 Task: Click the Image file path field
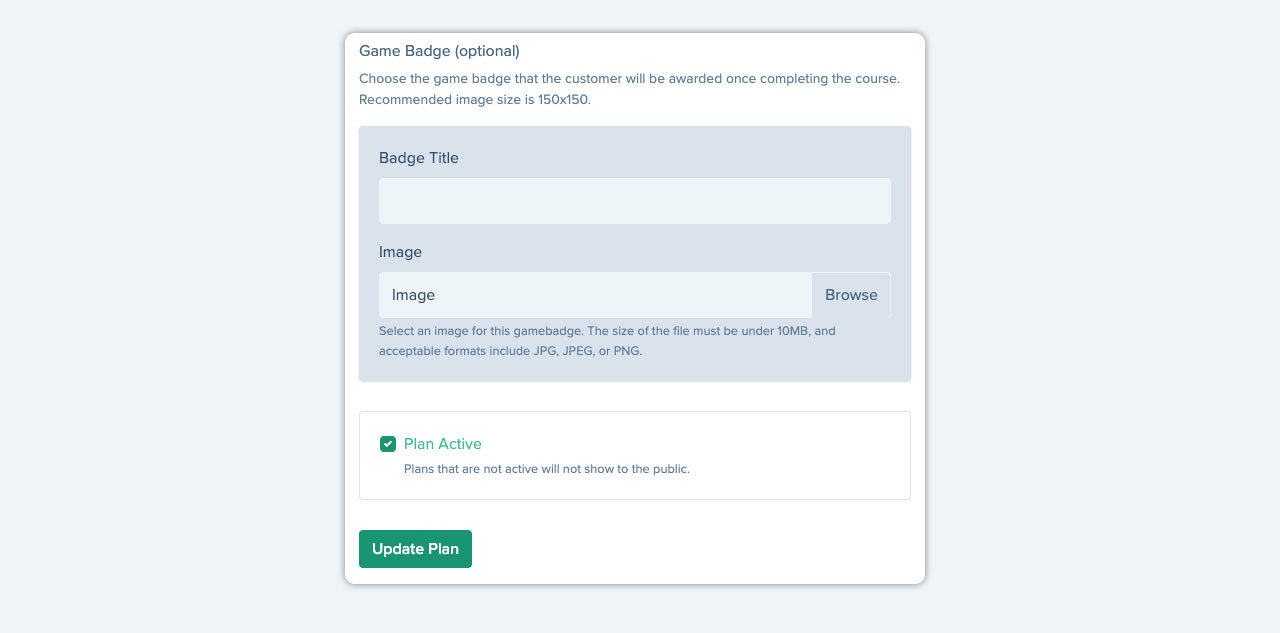tap(595, 295)
